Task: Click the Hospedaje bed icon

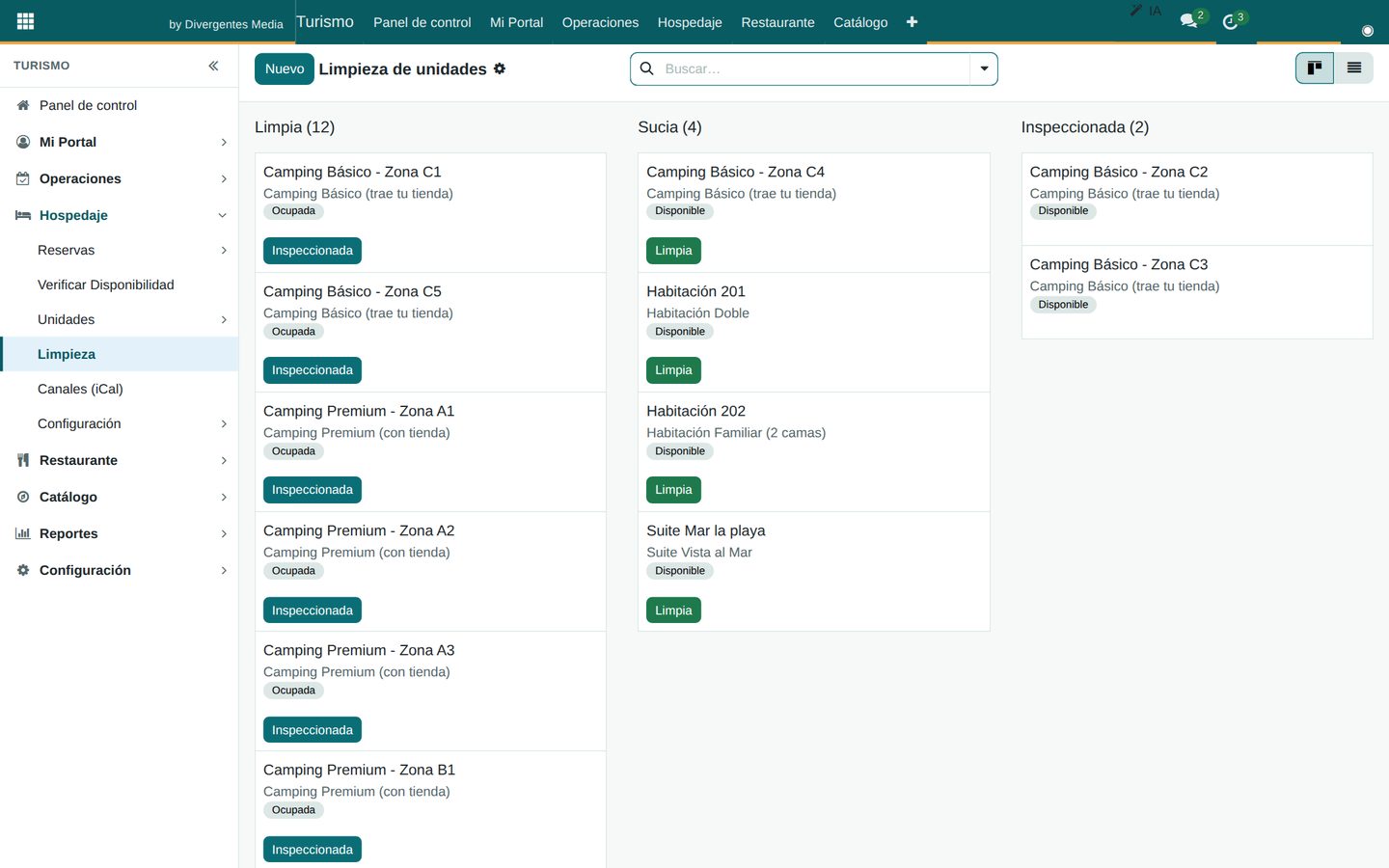Action: pyautogui.click(x=23, y=215)
